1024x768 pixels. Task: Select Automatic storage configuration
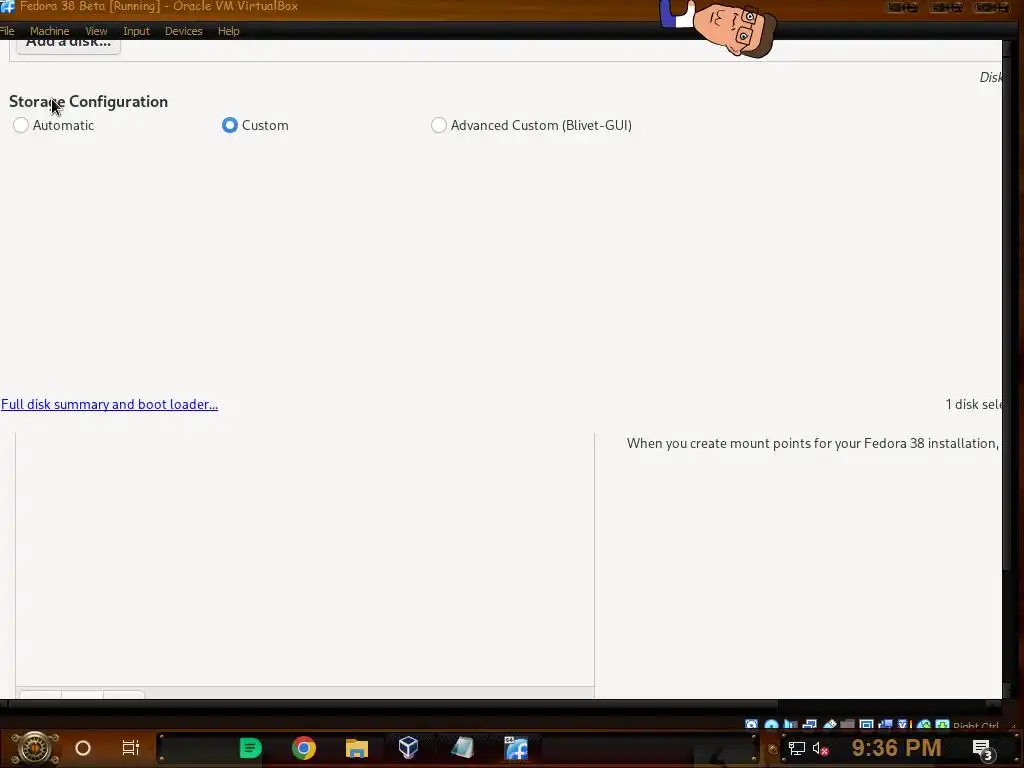pos(54,125)
